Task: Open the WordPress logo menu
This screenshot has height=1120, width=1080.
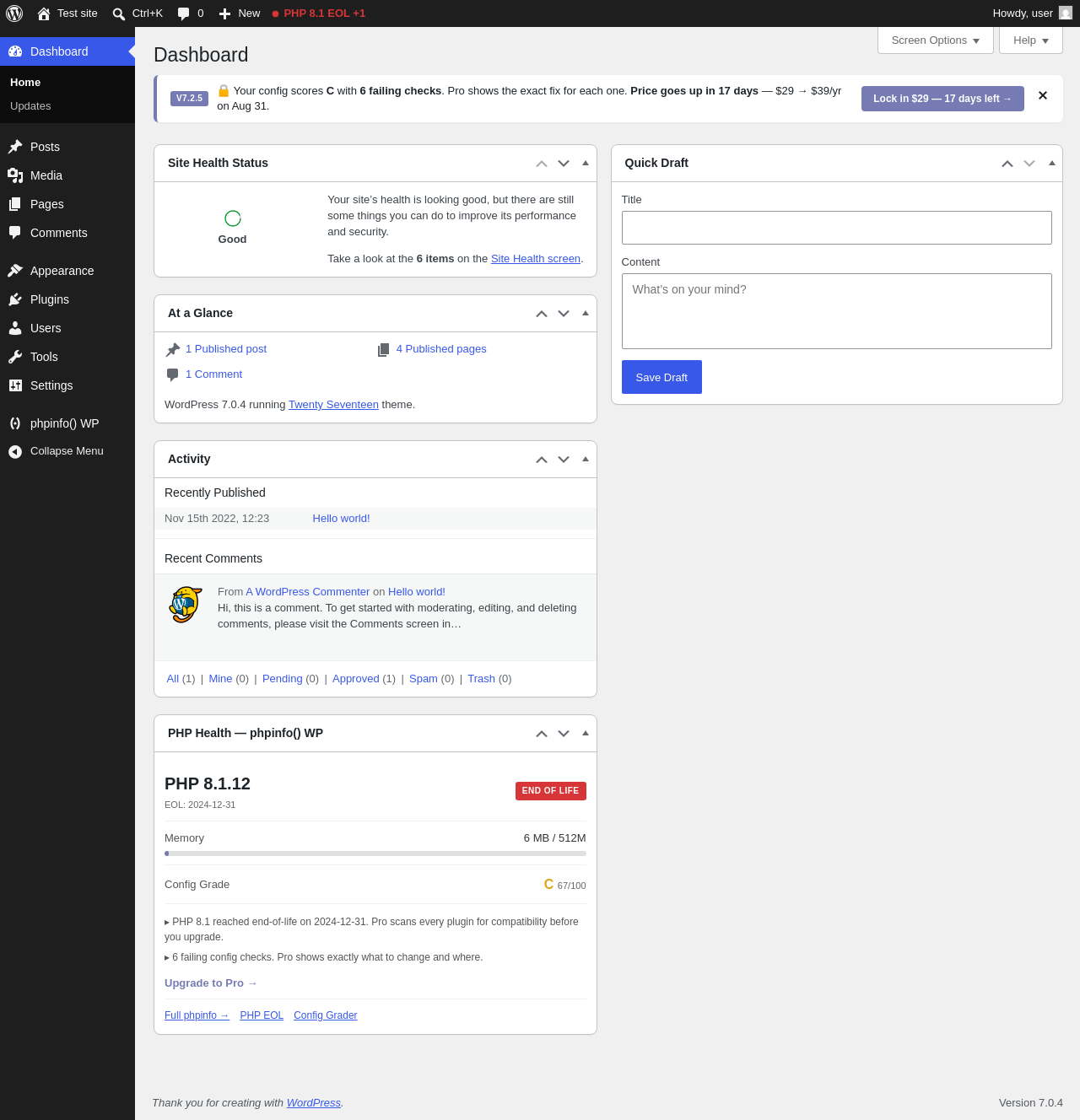Action: [x=14, y=13]
